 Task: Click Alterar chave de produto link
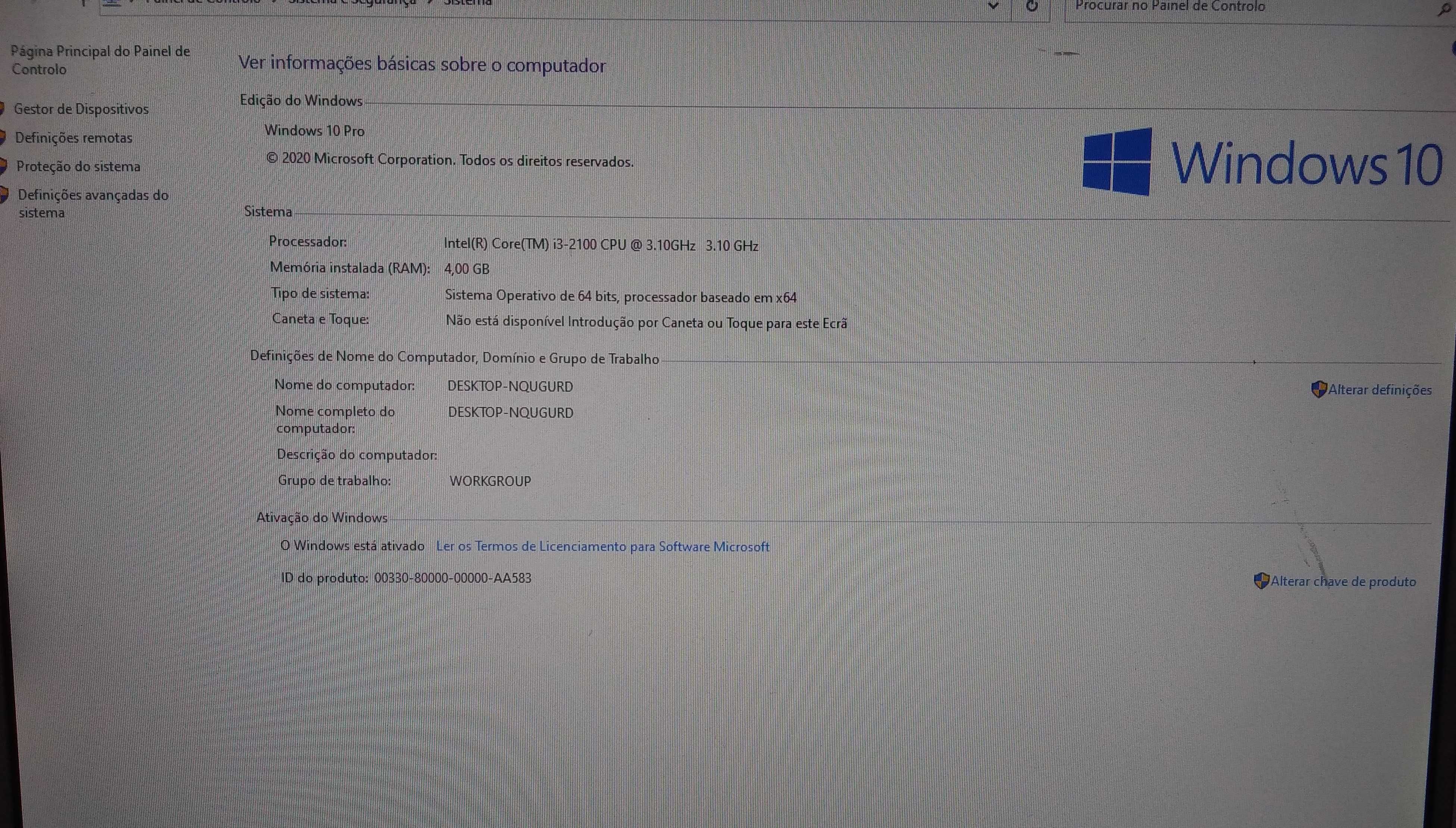1343,581
